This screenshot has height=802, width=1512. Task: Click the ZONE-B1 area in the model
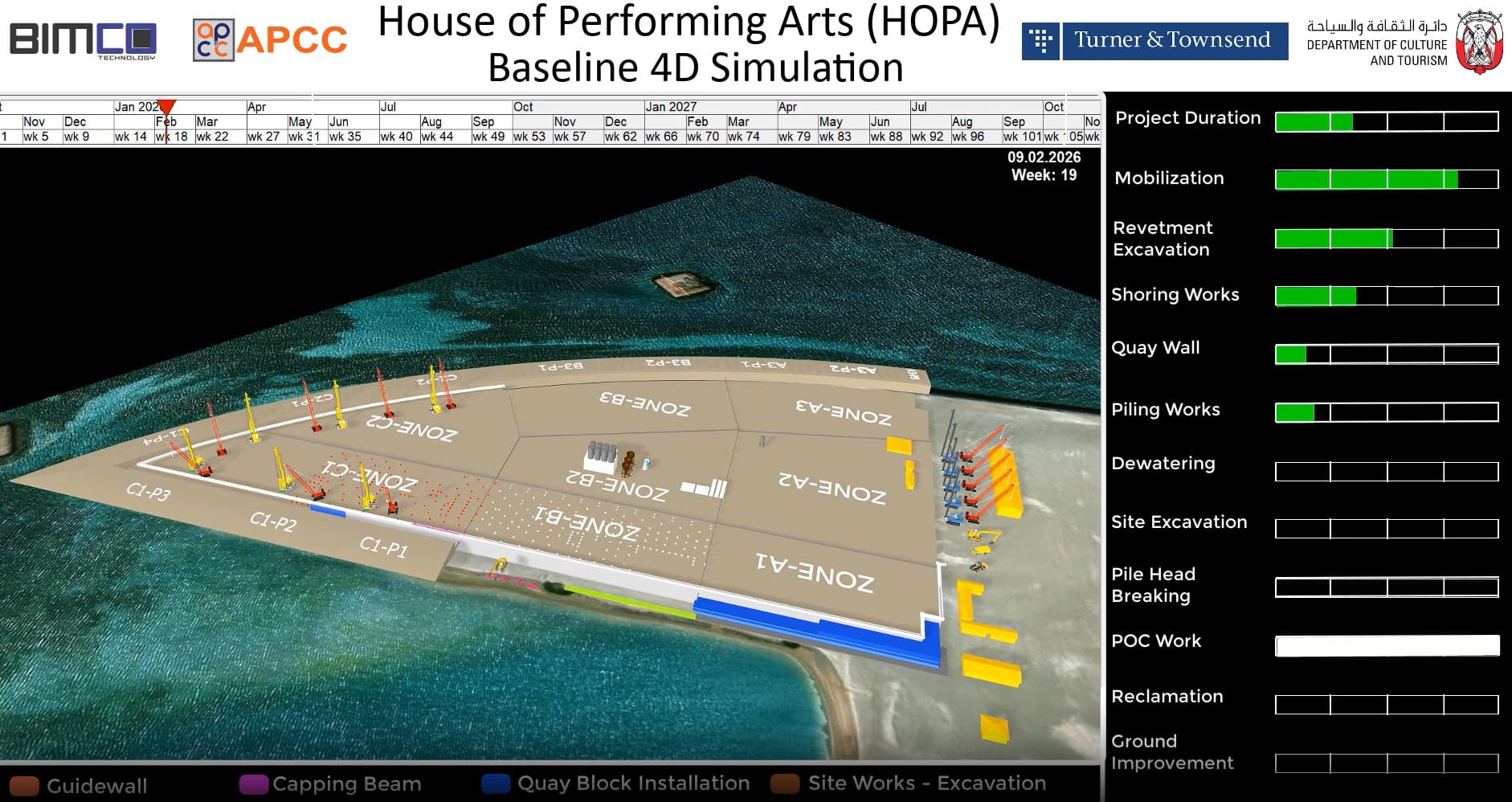tap(586, 522)
